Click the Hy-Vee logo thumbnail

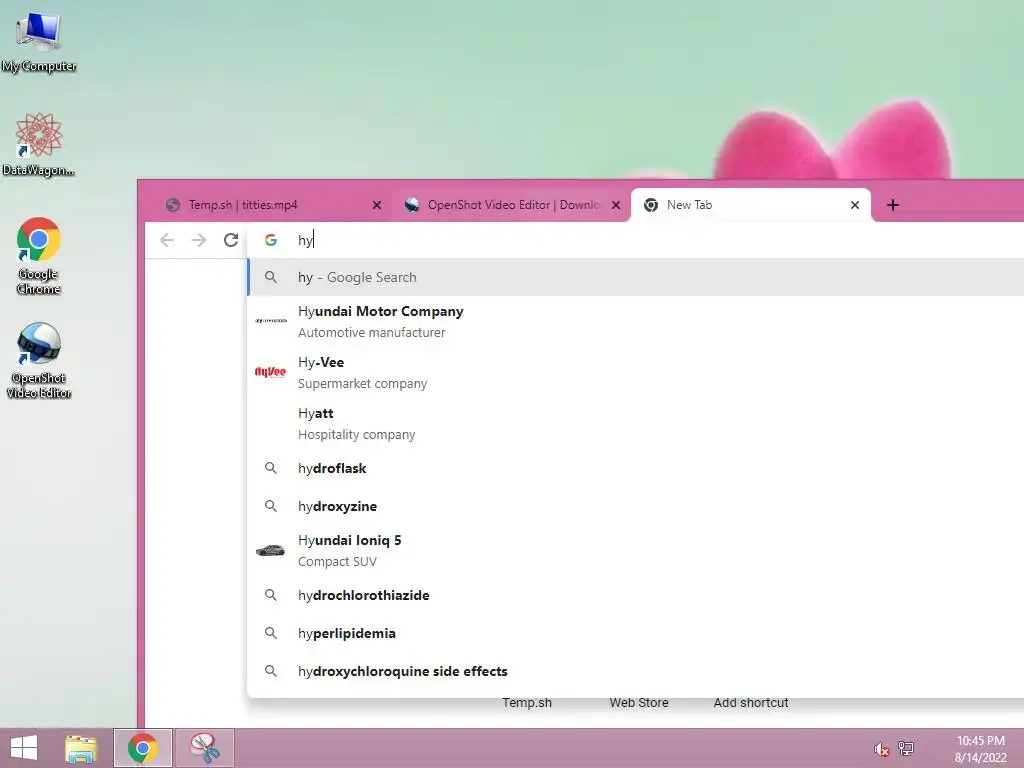click(270, 372)
